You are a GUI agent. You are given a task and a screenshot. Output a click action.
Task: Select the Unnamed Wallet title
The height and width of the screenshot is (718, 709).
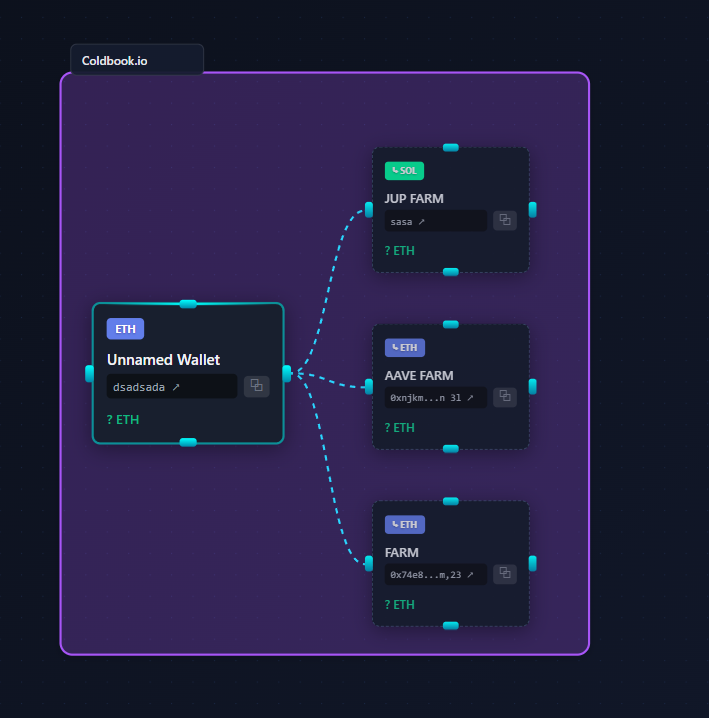pos(164,360)
